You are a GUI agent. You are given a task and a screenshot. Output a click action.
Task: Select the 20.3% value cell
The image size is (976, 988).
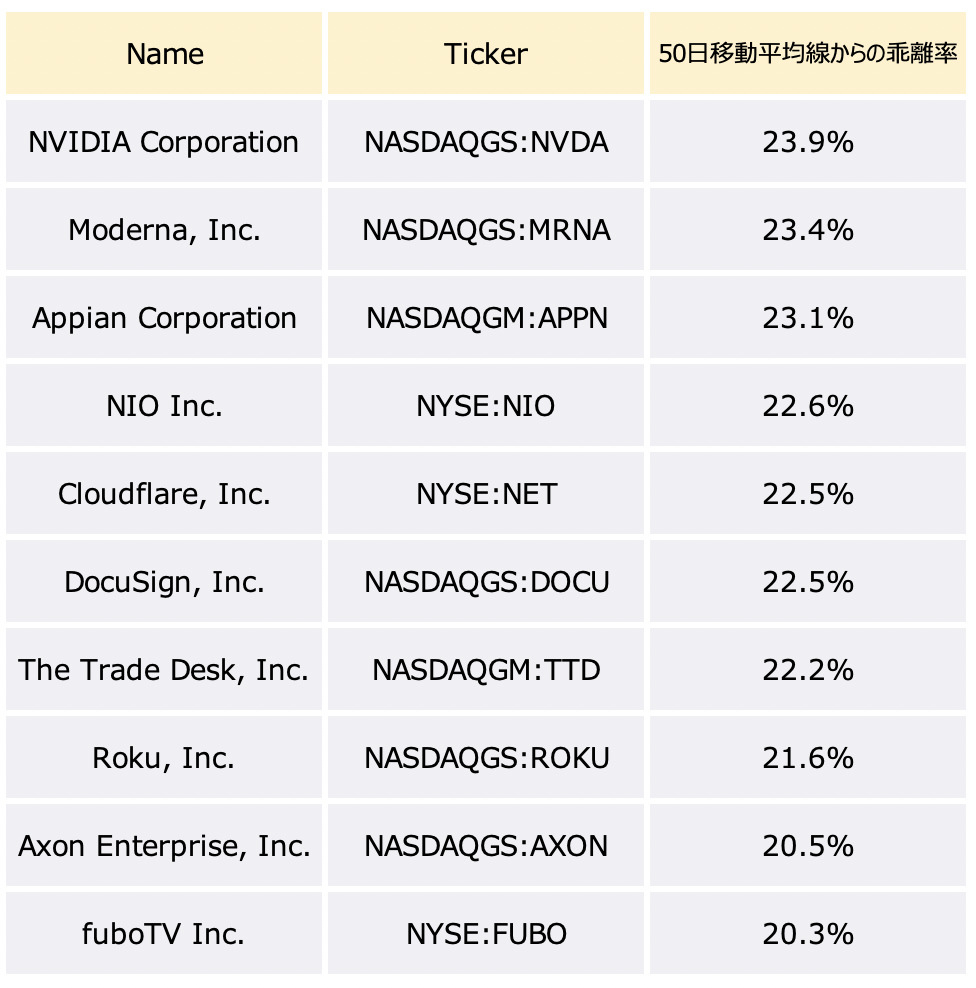point(808,933)
